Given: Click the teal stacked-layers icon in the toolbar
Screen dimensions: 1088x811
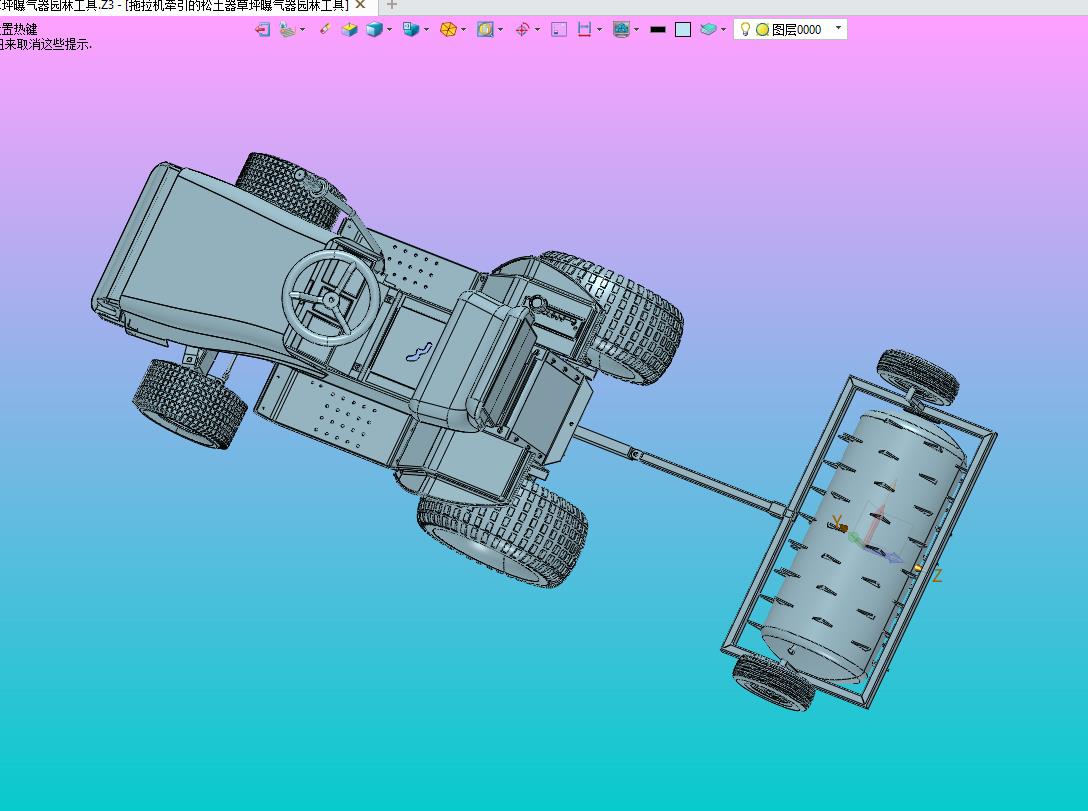Looking at the screenshot, I should [708, 29].
